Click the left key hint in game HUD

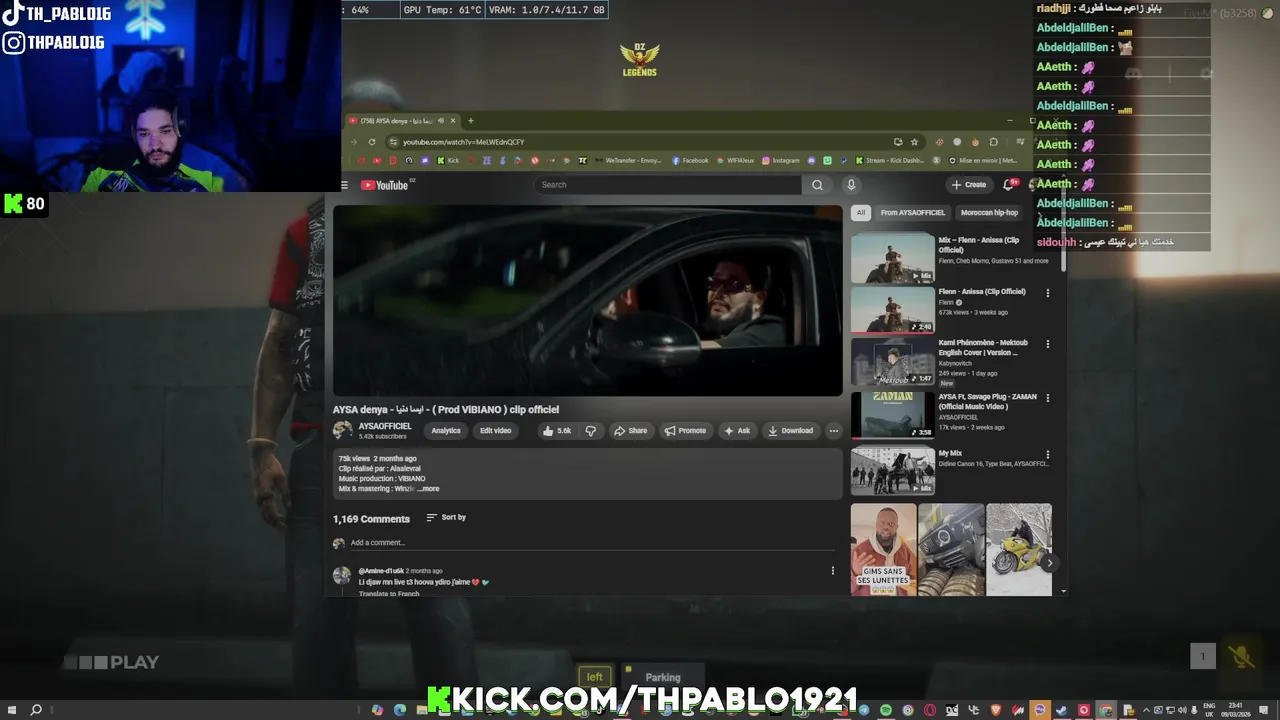tap(594, 678)
